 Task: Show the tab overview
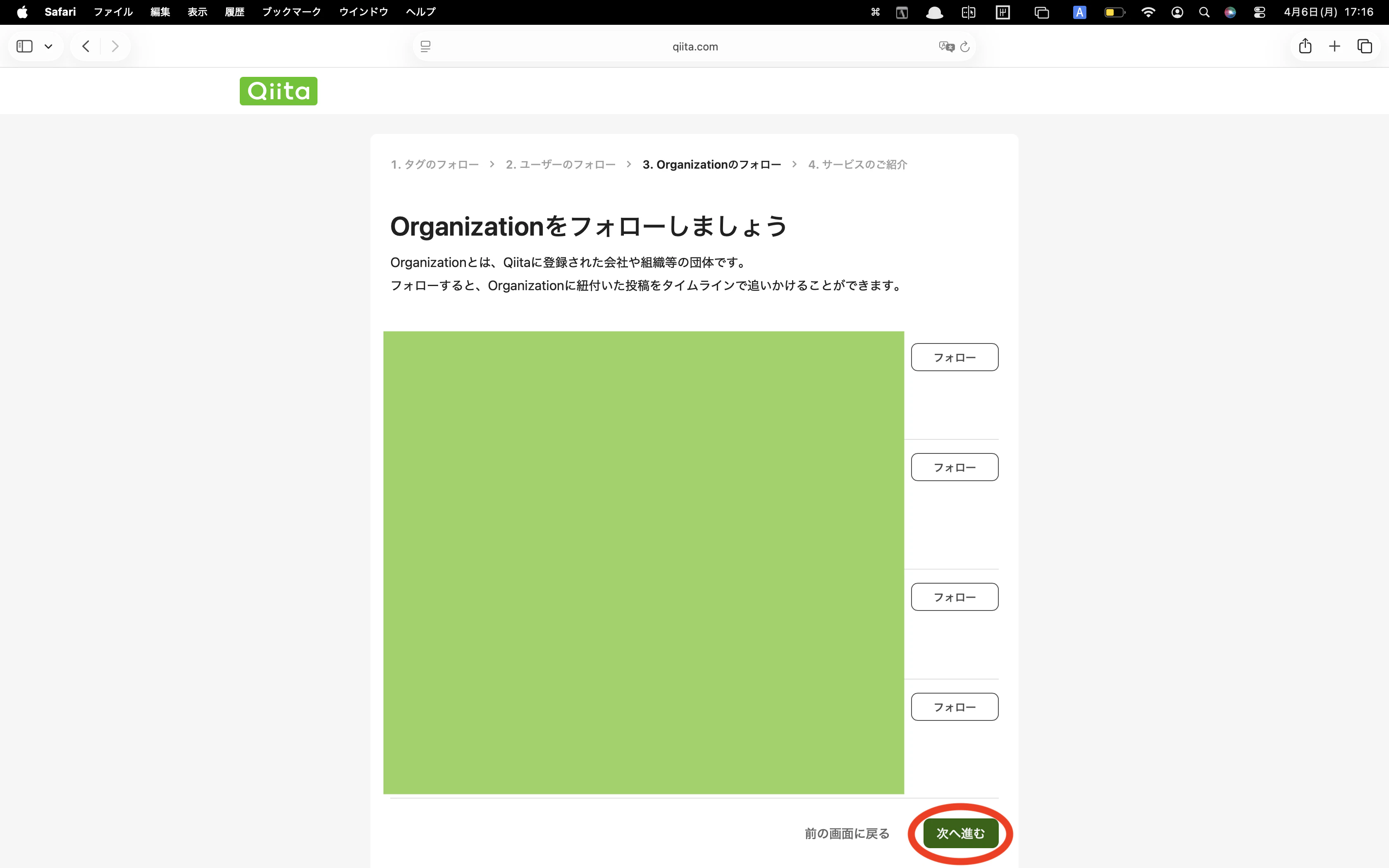(1365, 46)
